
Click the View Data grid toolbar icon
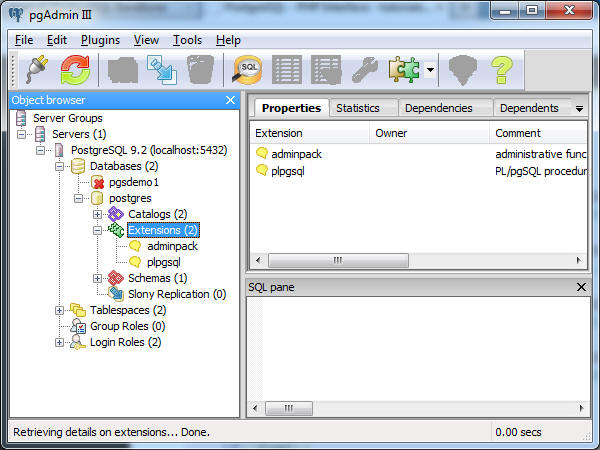pyautogui.click(x=287, y=70)
